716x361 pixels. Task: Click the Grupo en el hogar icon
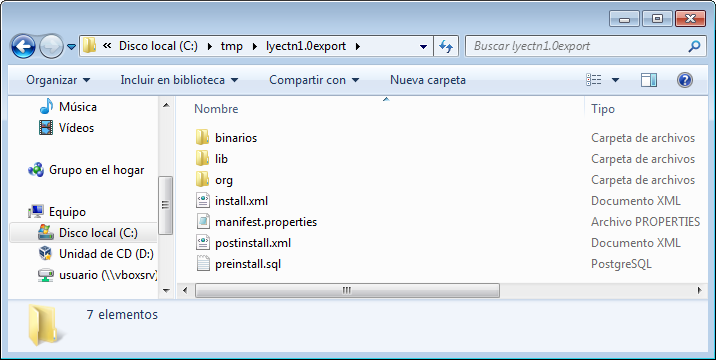click(x=36, y=170)
